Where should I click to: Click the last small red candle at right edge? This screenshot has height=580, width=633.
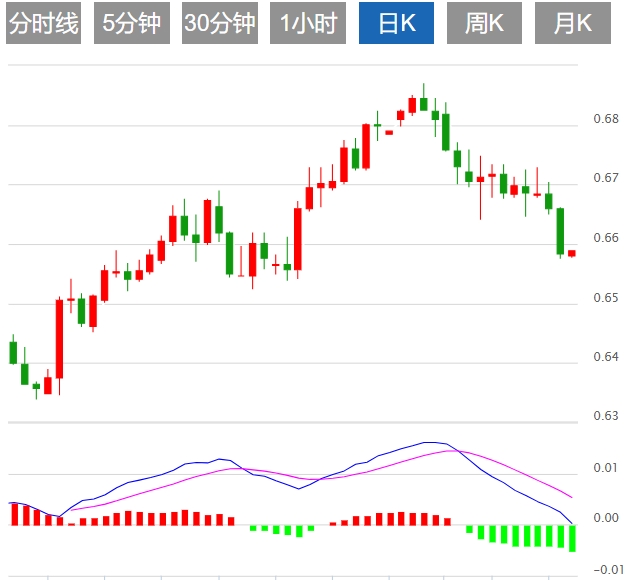click(572, 253)
